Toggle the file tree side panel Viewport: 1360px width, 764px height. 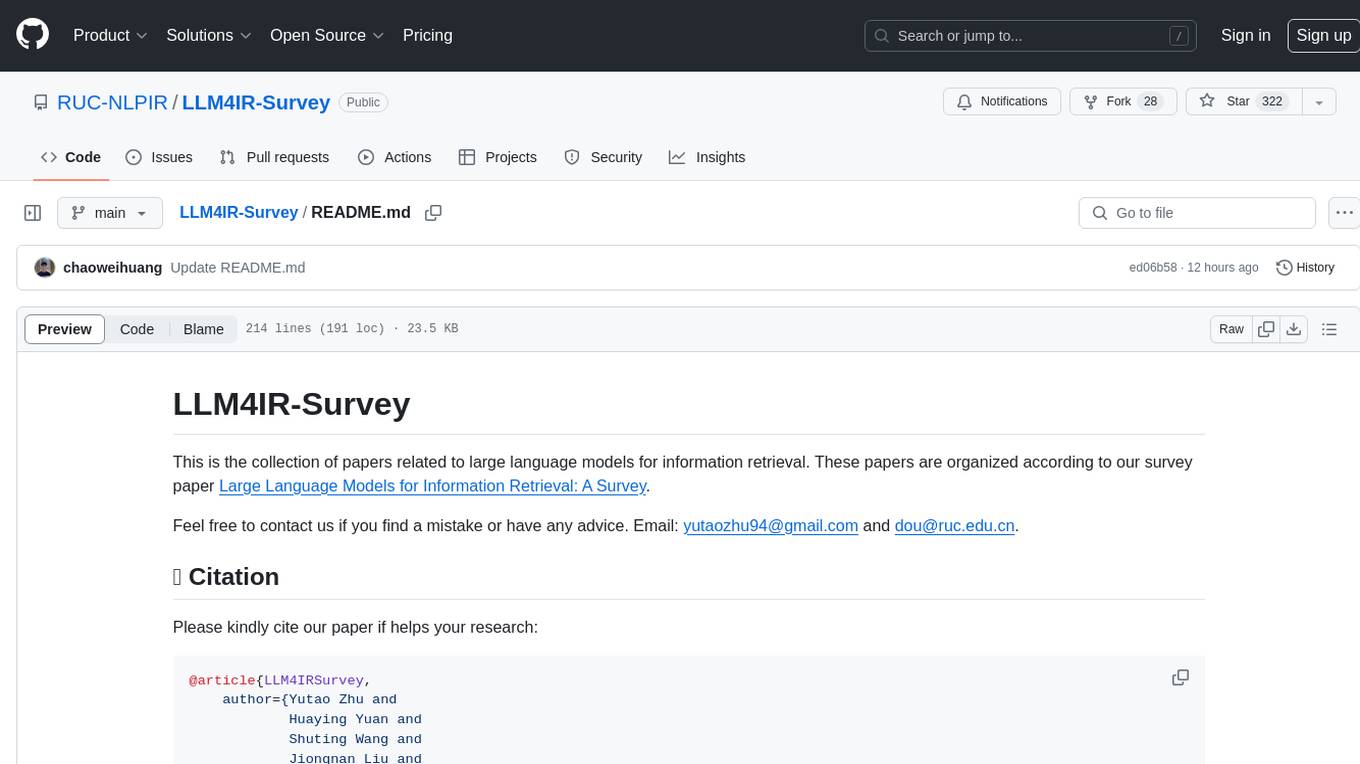click(x=33, y=213)
